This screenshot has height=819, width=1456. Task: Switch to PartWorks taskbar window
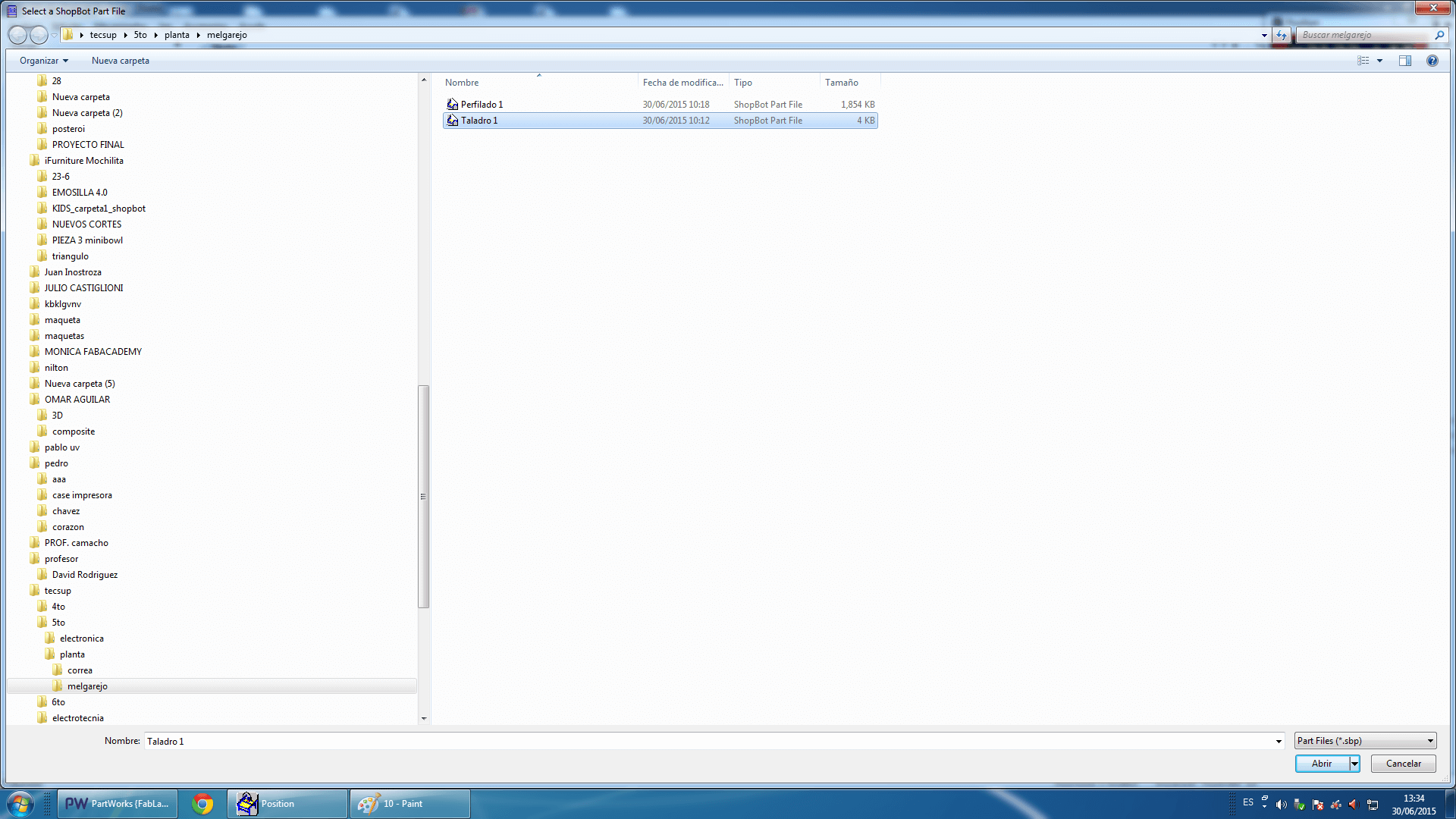pos(118,804)
